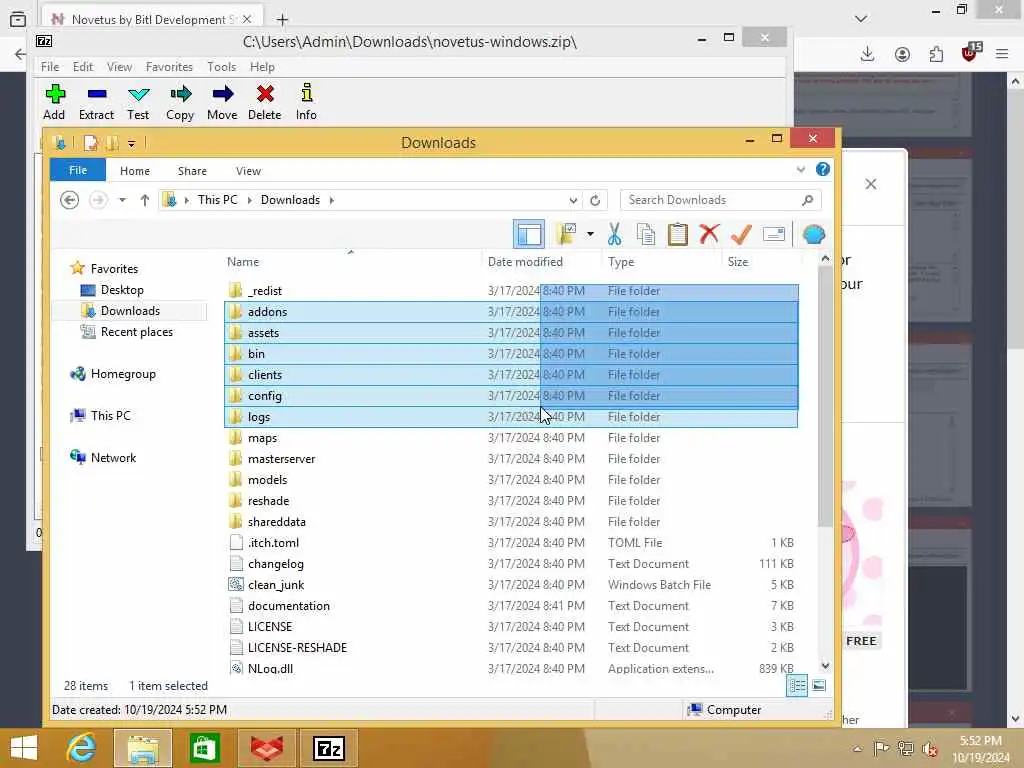Select Desktop in Favorites

pos(121,290)
